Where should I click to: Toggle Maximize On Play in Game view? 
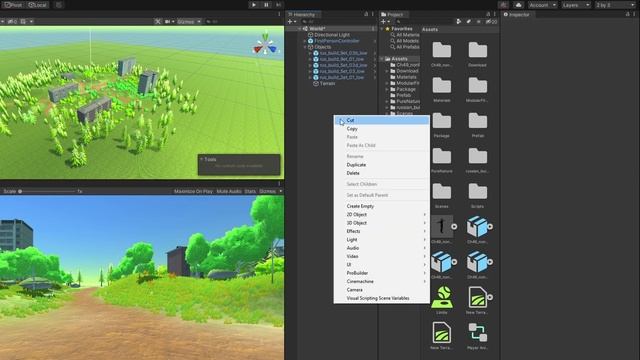pos(193,191)
